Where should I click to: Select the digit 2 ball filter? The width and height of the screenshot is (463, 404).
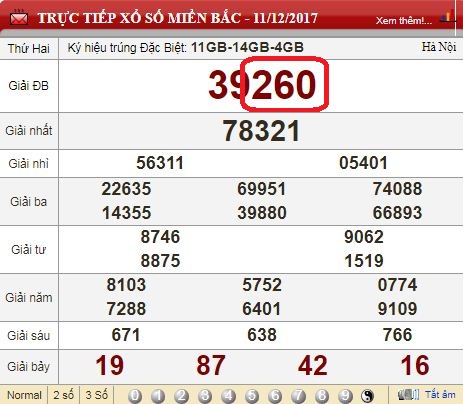coord(181,396)
